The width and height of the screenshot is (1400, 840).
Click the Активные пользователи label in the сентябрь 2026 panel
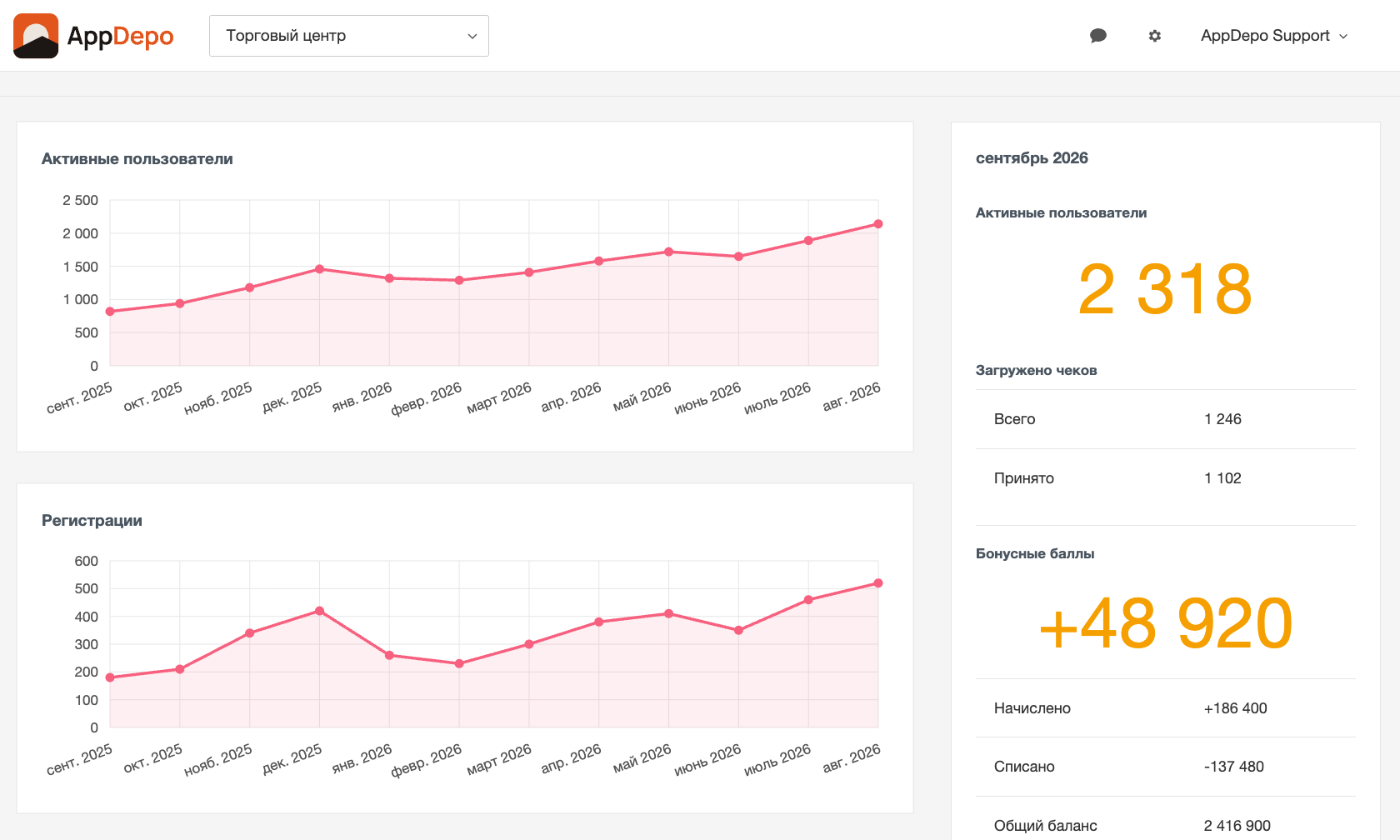(x=1061, y=213)
